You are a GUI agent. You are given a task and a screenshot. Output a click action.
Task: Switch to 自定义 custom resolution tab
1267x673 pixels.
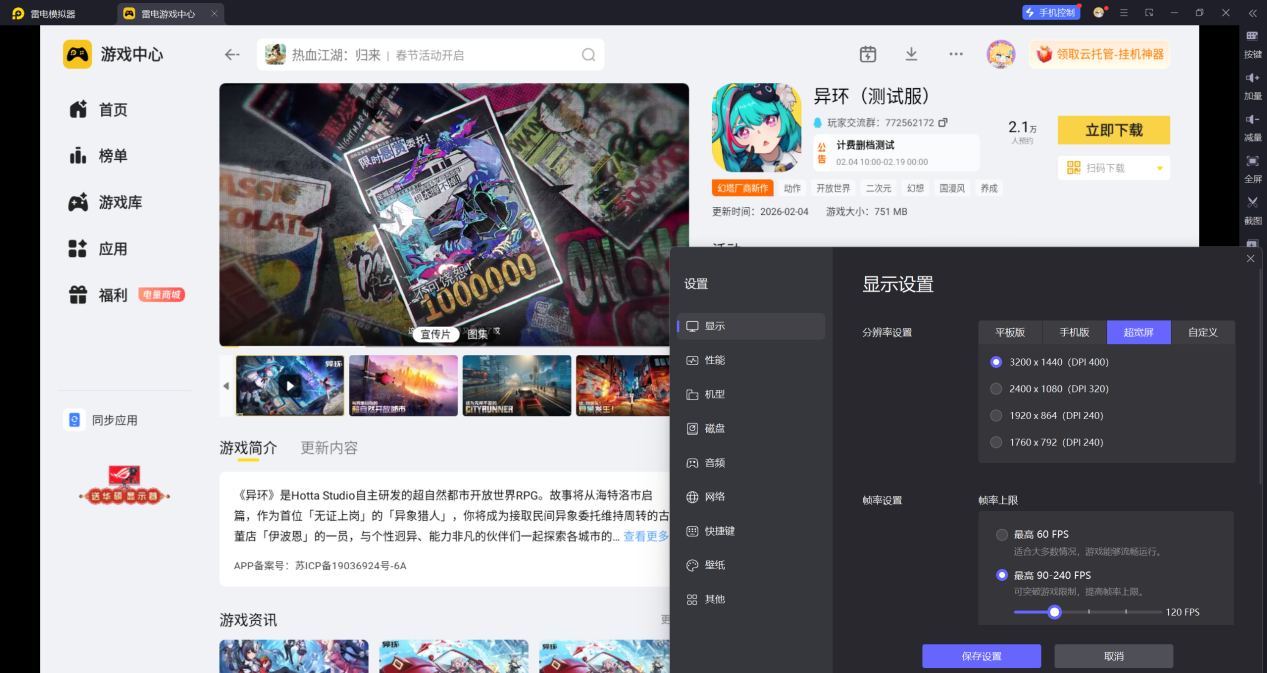tap(1203, 332)
